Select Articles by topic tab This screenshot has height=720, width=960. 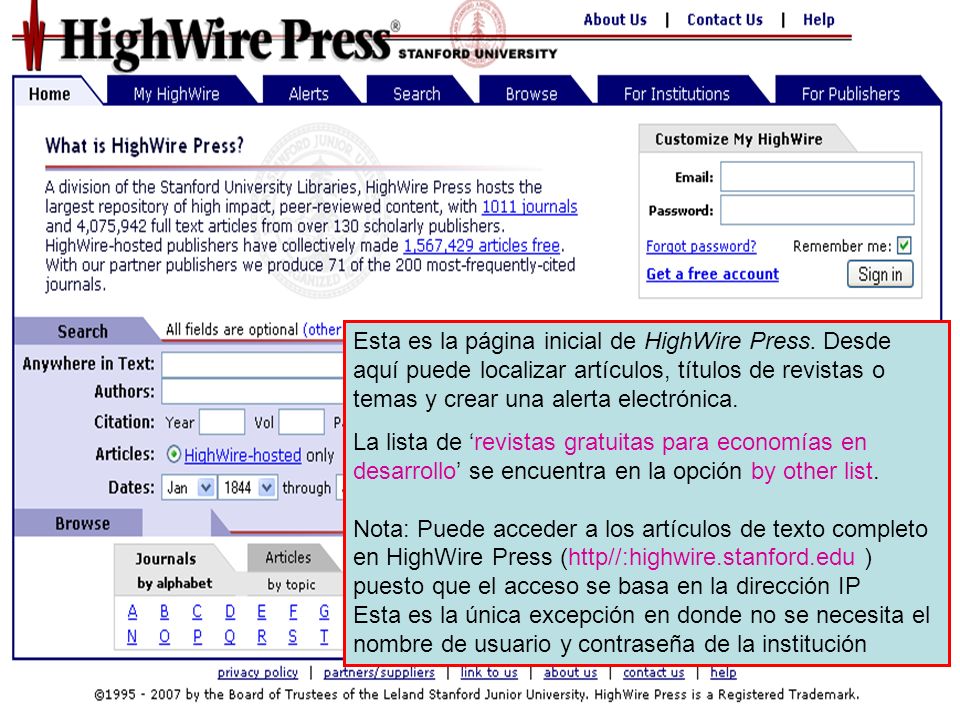[291, 571]
